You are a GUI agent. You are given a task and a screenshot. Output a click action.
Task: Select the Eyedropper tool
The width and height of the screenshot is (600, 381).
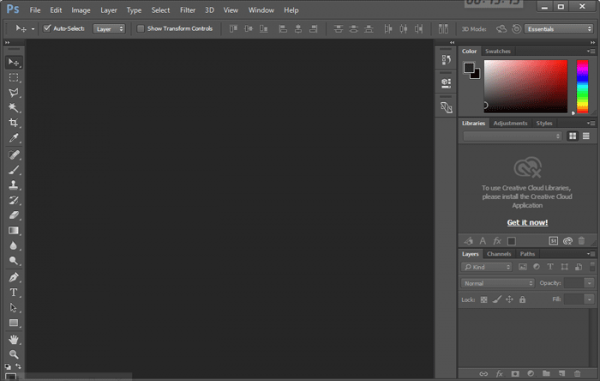click(14, 138)
